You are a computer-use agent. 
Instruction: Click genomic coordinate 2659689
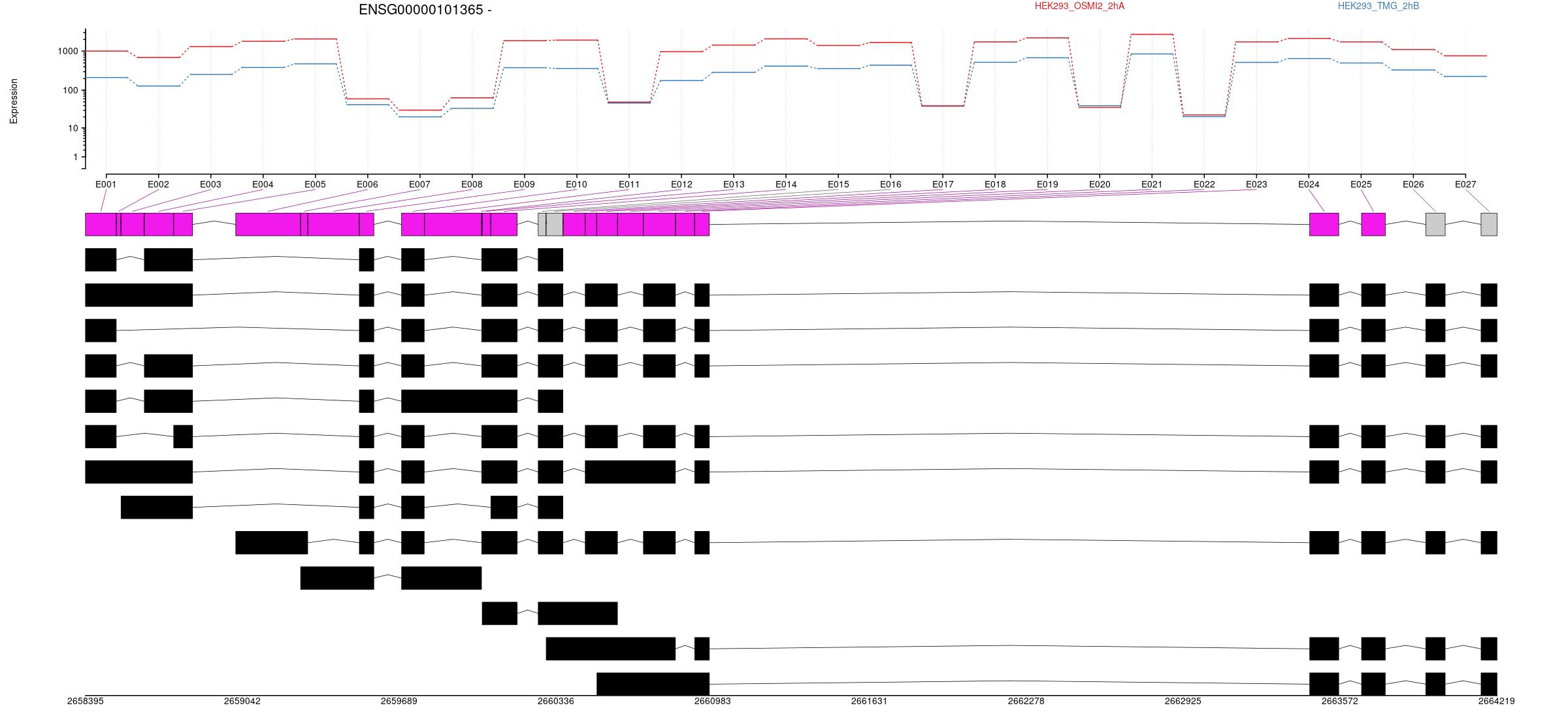pos(399,701)
